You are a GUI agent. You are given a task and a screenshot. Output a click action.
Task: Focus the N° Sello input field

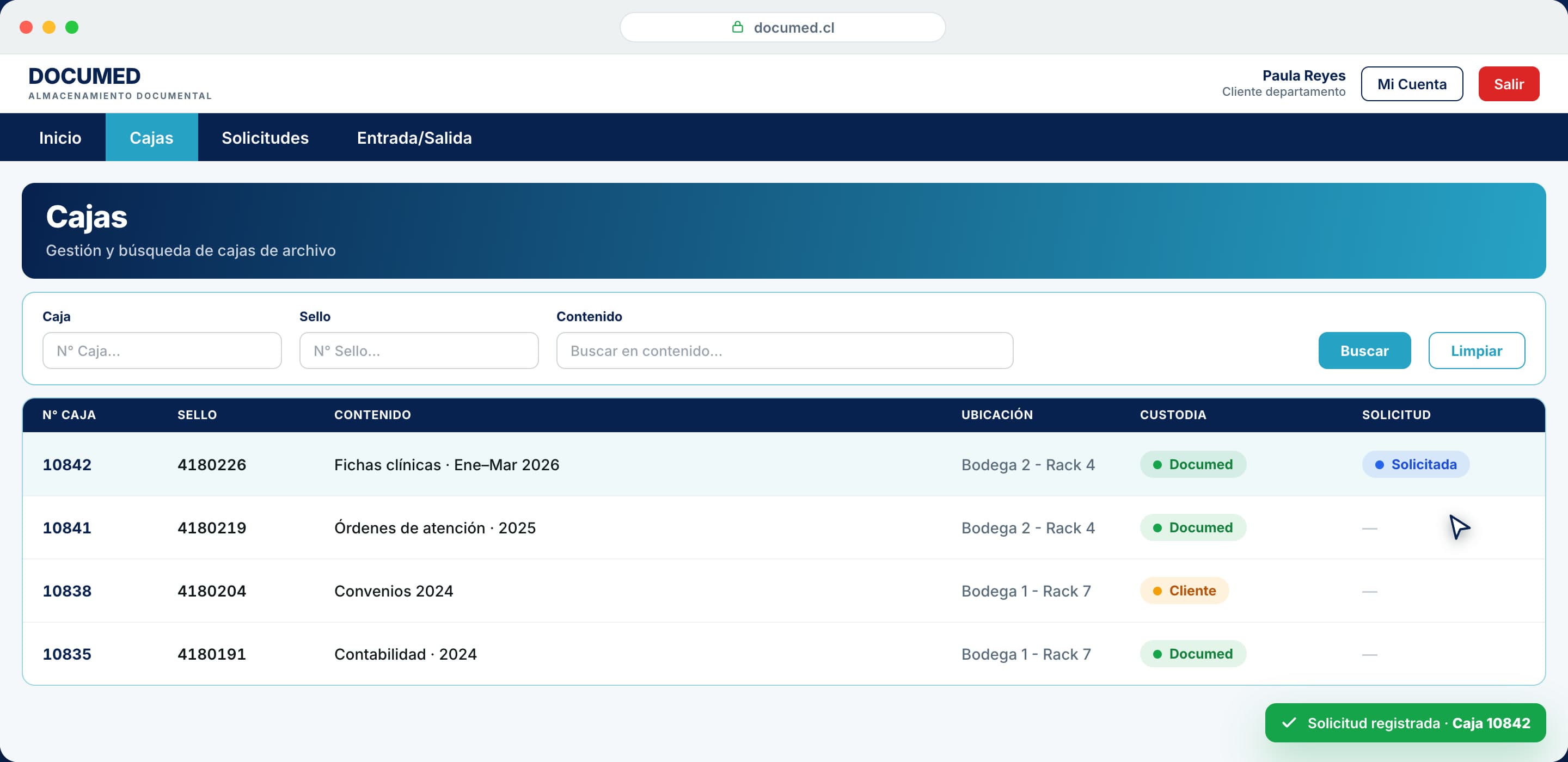[419, 351]
